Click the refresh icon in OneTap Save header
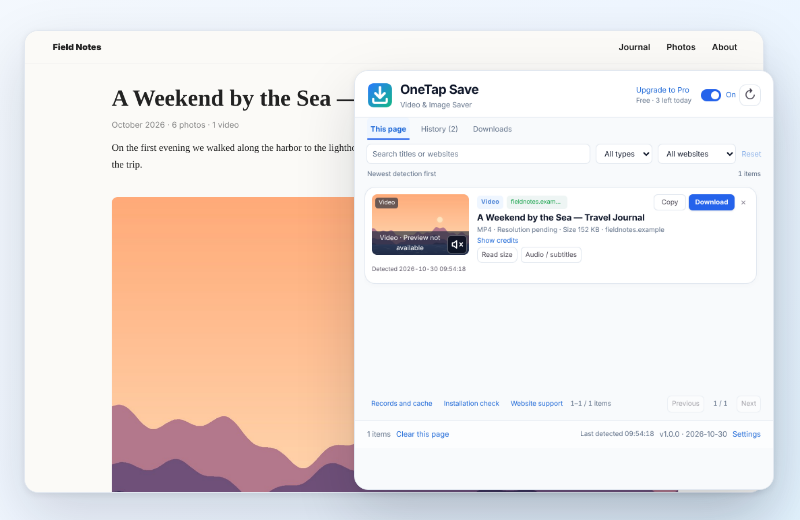The width and height of the screenshot is (800, 520). 749,95
